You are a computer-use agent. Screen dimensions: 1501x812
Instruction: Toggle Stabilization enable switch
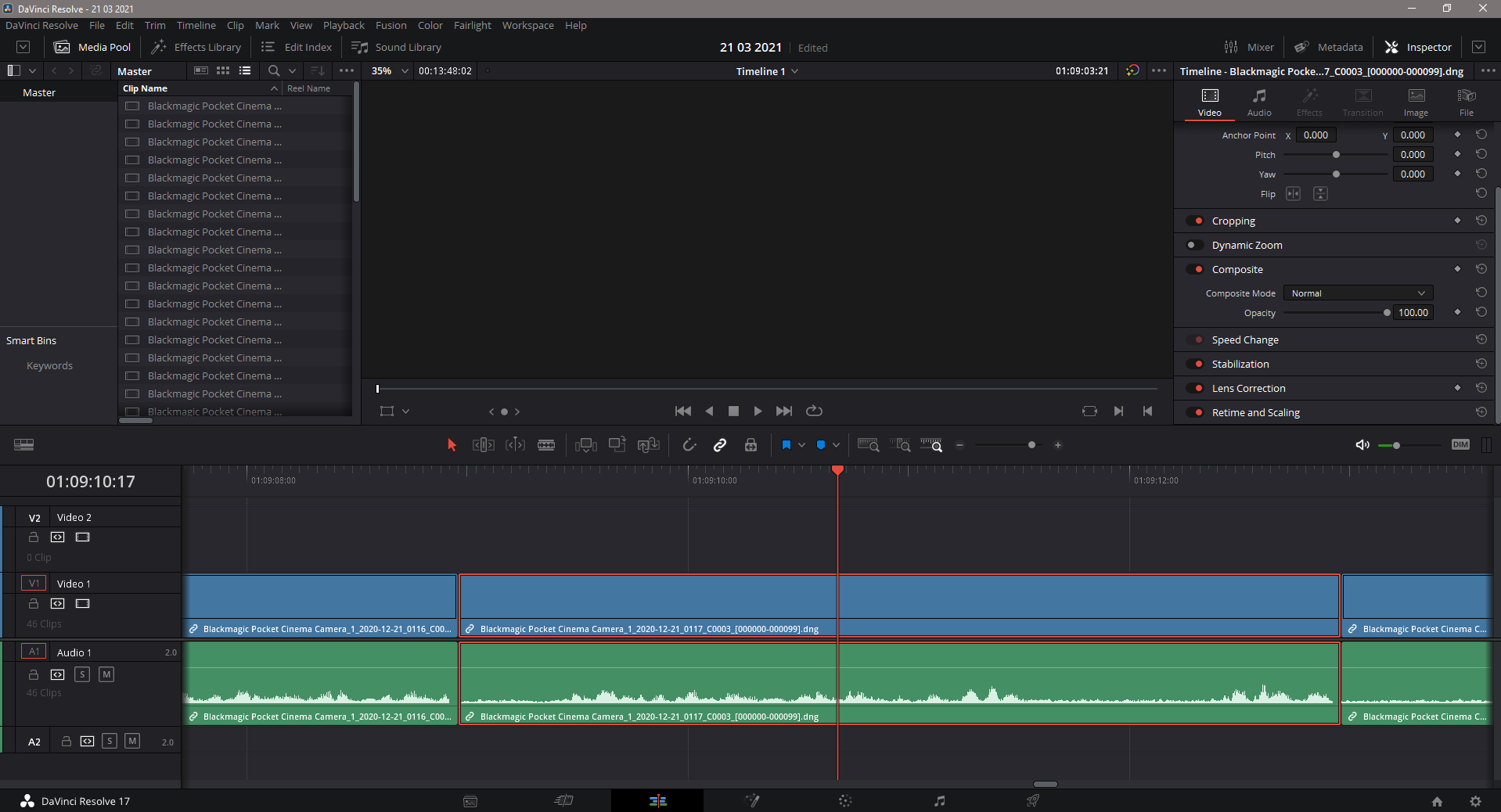pyautogui.click(x=1195, y=364)
